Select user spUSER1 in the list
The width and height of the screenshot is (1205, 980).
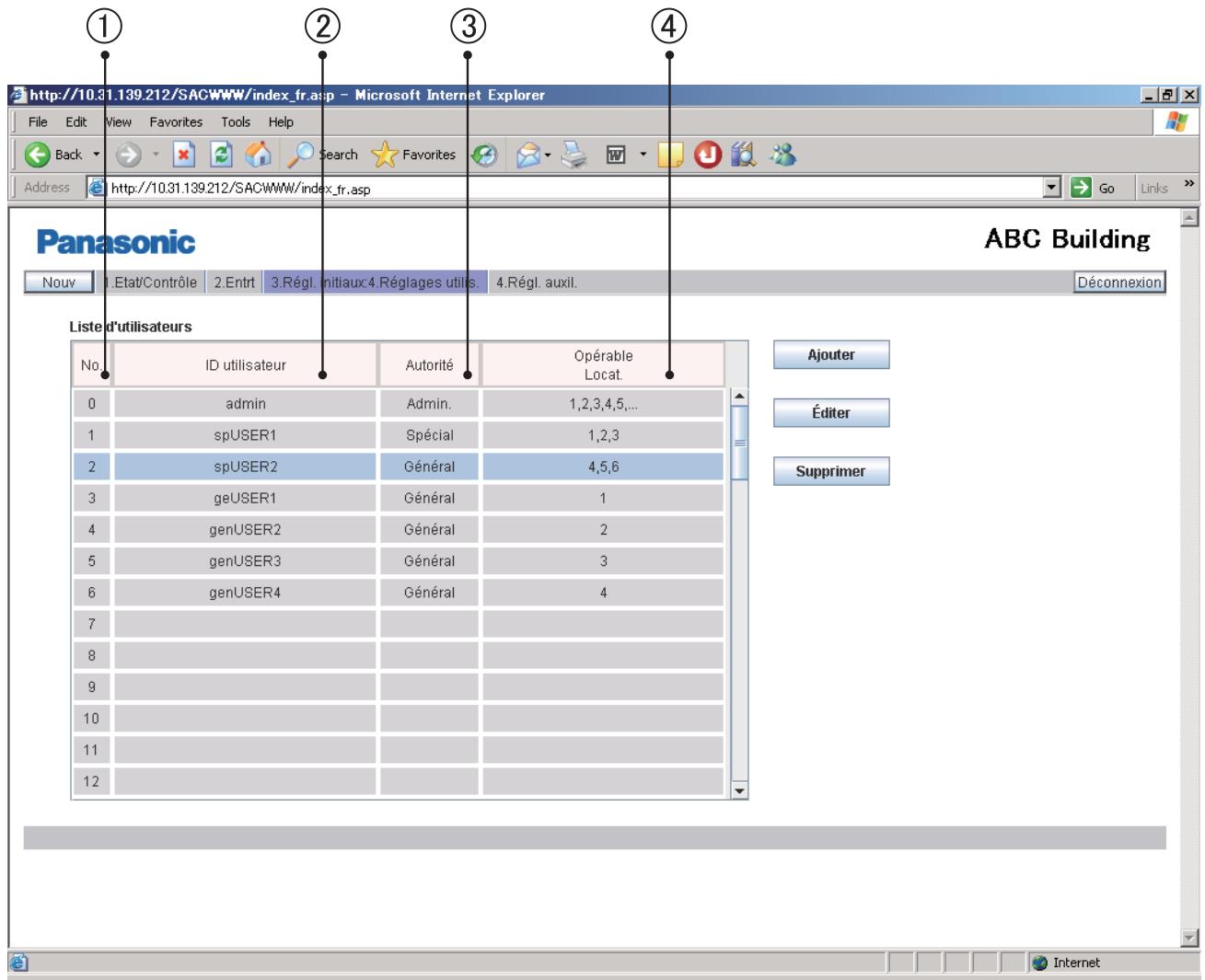[x=399, y=435]
